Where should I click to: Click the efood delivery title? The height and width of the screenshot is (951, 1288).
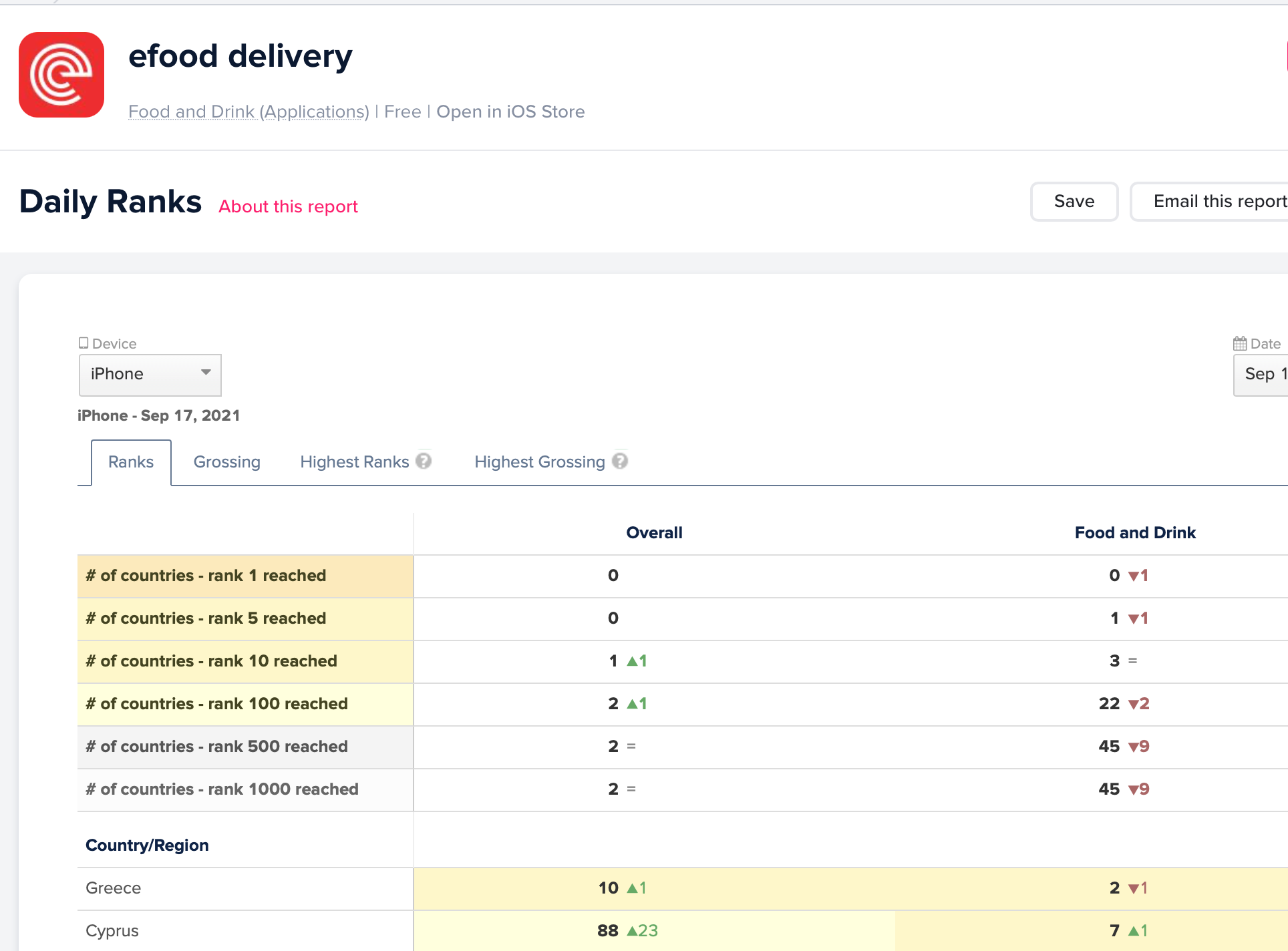240,56
